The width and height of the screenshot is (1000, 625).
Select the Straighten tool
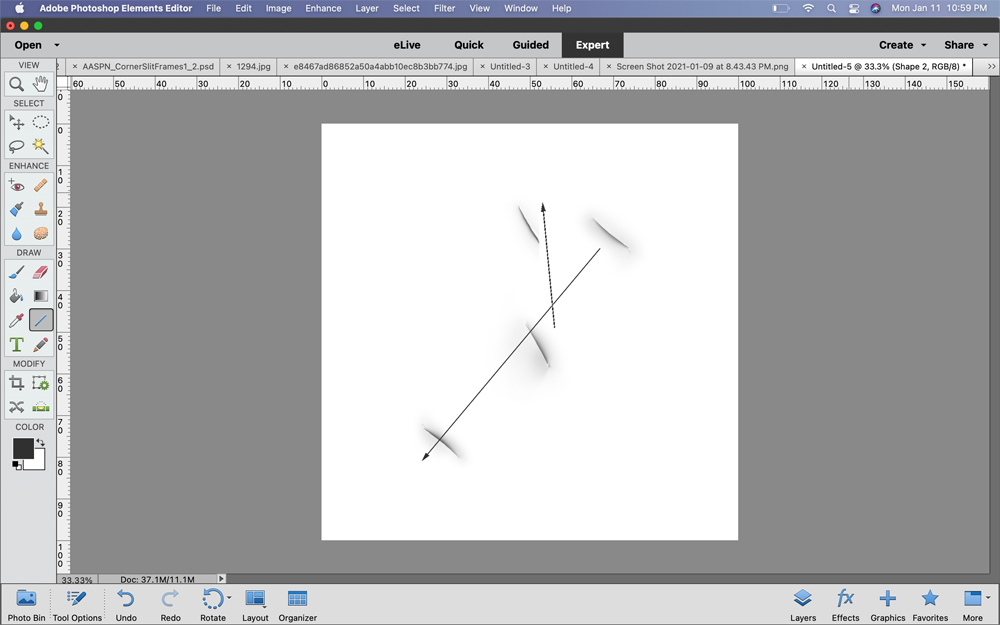click(41, 406)
